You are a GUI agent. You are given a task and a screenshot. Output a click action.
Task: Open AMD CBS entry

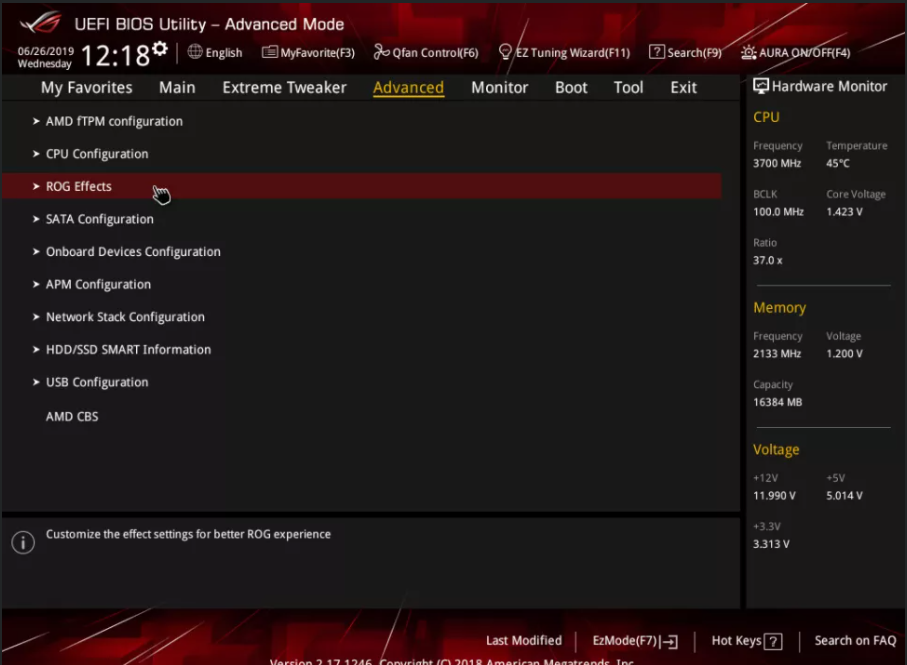click(x=72, y=417)
